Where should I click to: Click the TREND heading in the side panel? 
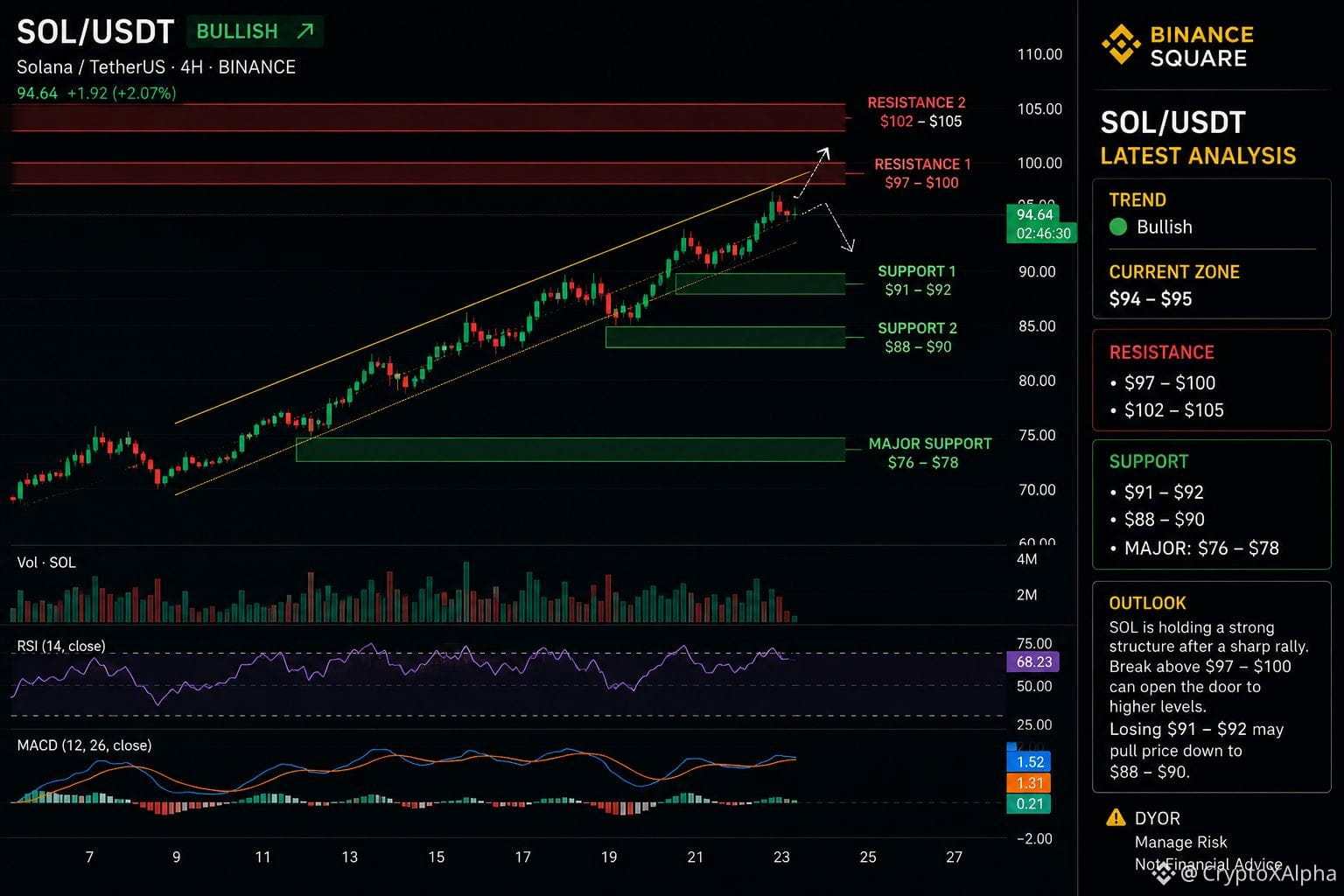point(1137,200)
